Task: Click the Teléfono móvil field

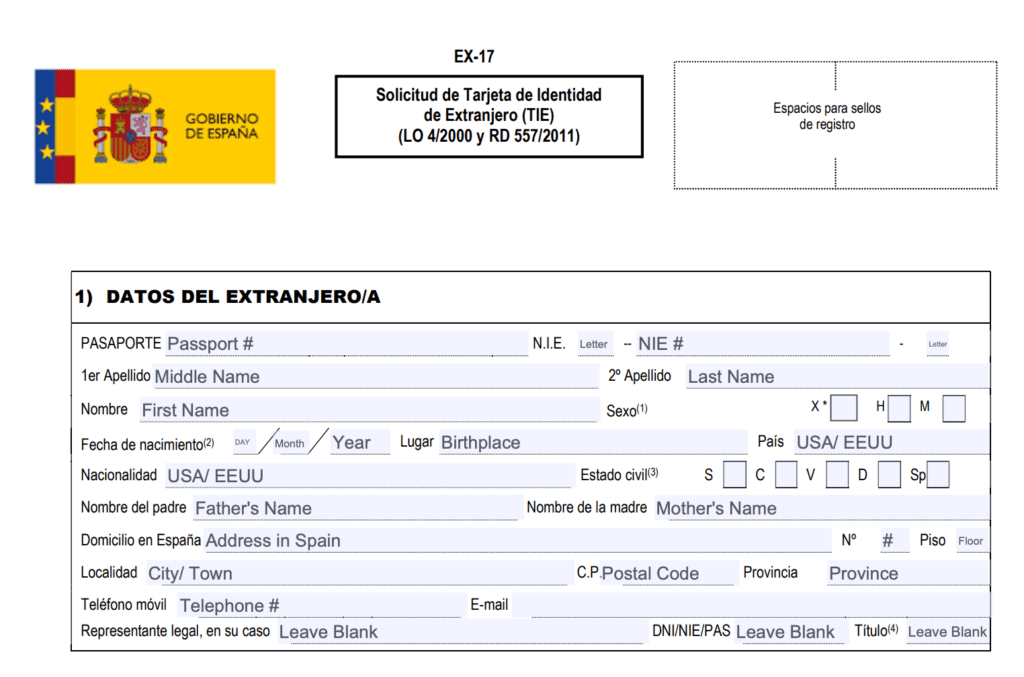Action: pos(318,605)
